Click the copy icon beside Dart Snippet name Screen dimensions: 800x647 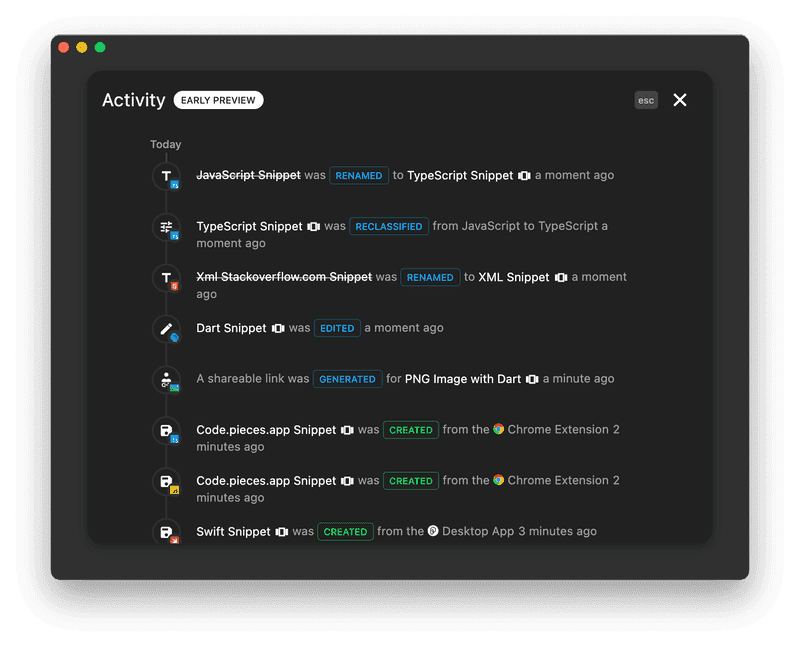coord(280,328)
